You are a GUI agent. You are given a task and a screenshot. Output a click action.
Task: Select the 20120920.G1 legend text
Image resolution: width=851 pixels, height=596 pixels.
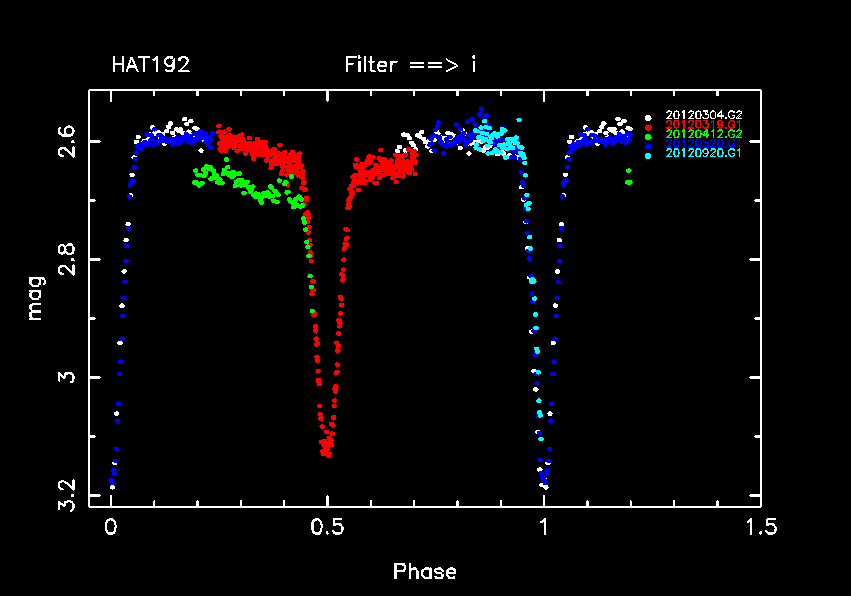(x=703, y=153)
